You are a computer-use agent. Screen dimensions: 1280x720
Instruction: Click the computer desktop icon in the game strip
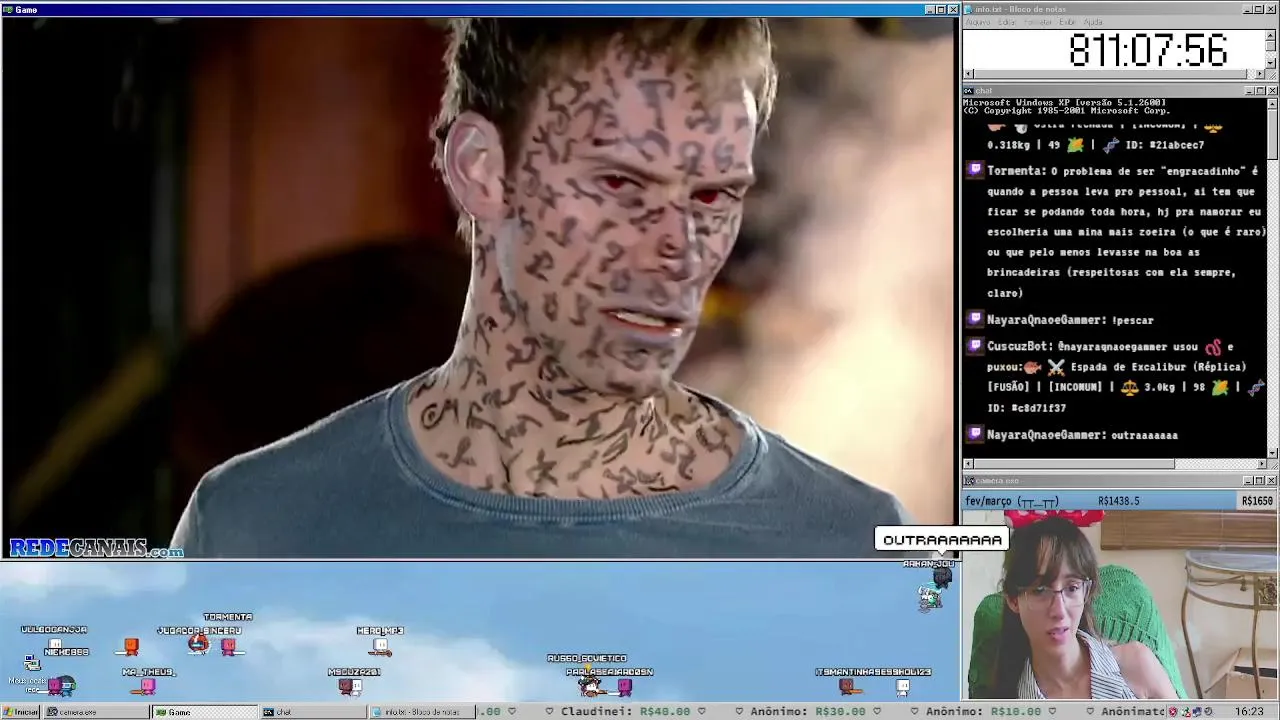coord(31,663)
